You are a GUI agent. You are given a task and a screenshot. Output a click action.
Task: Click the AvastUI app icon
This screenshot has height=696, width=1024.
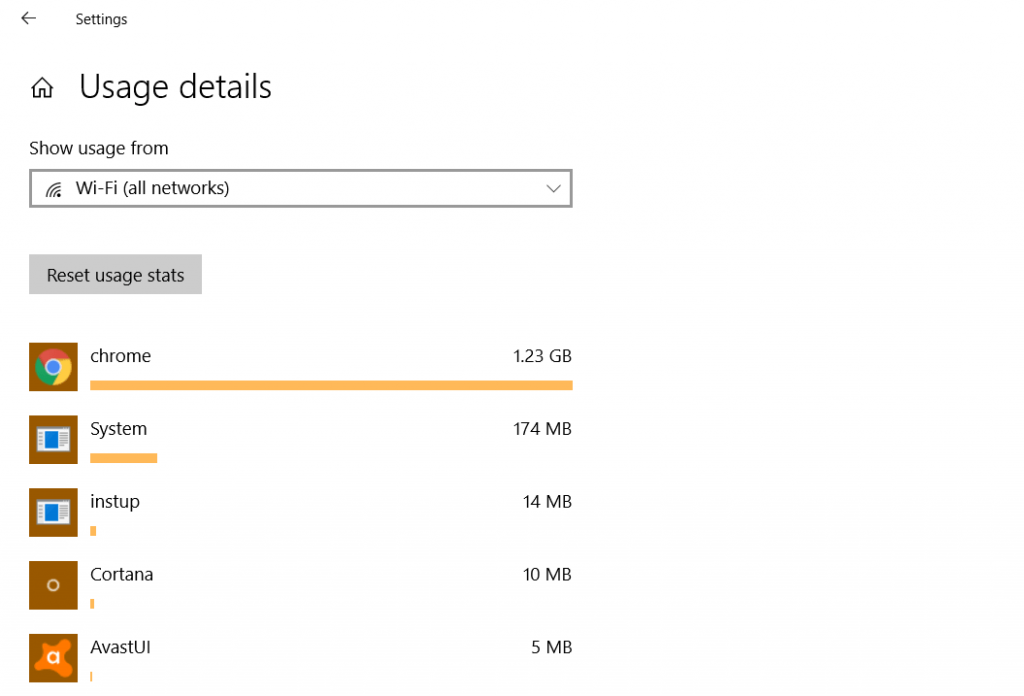pyautogui.click(x=54, y=658)
